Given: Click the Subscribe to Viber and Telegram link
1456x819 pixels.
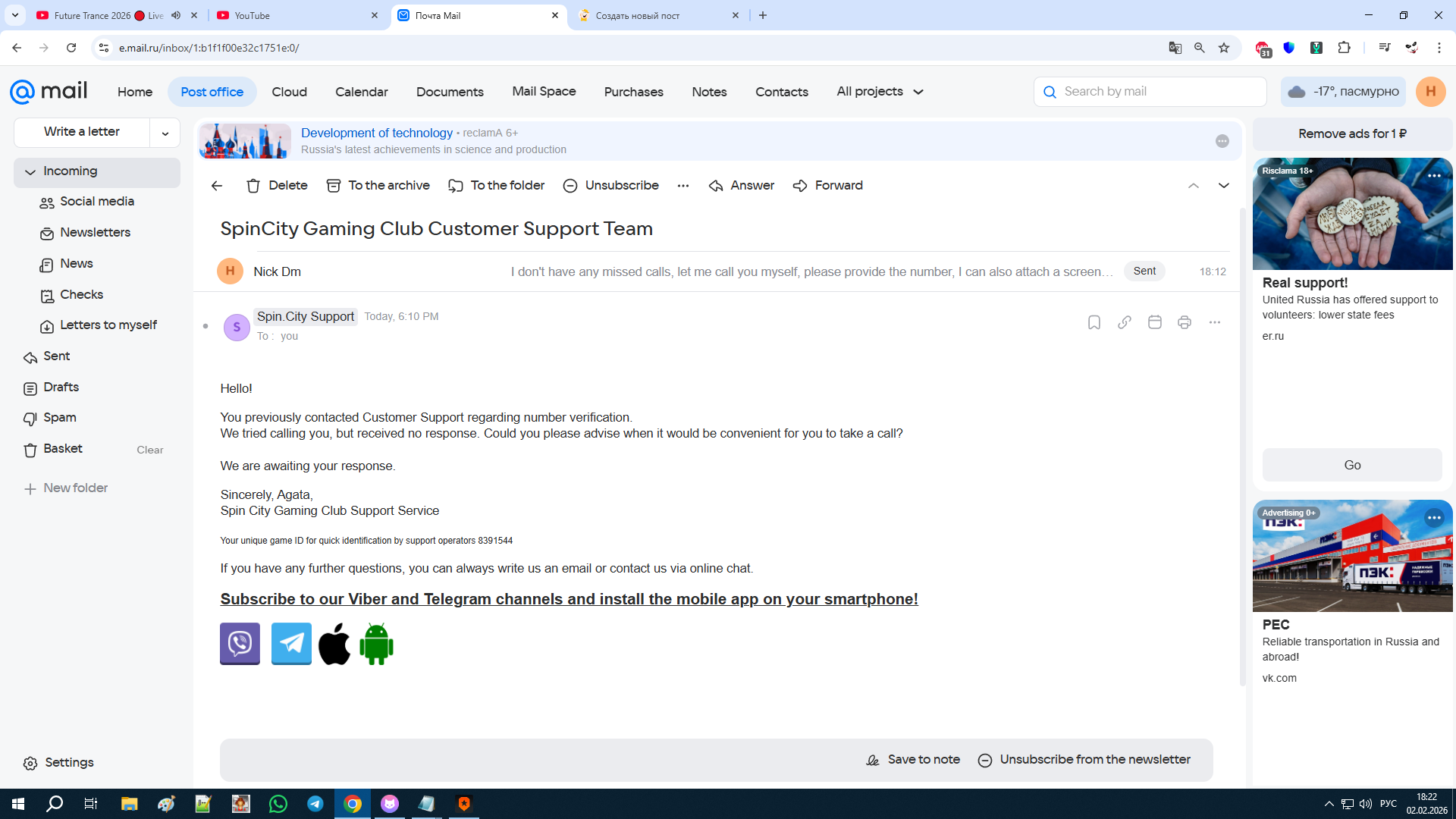Looking at the screenshot, I should click(x=569, y=599).
